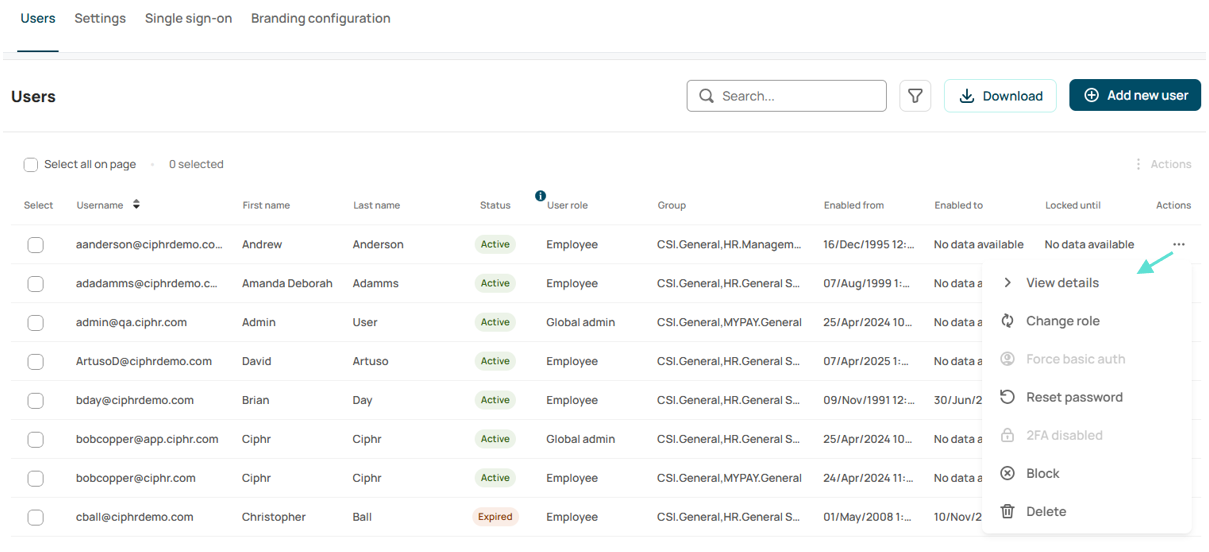Select checkbox for cball@ciphrdemo.com row
The width and height of the screenshot is (1209, 552).
click(x=35, y=517)
